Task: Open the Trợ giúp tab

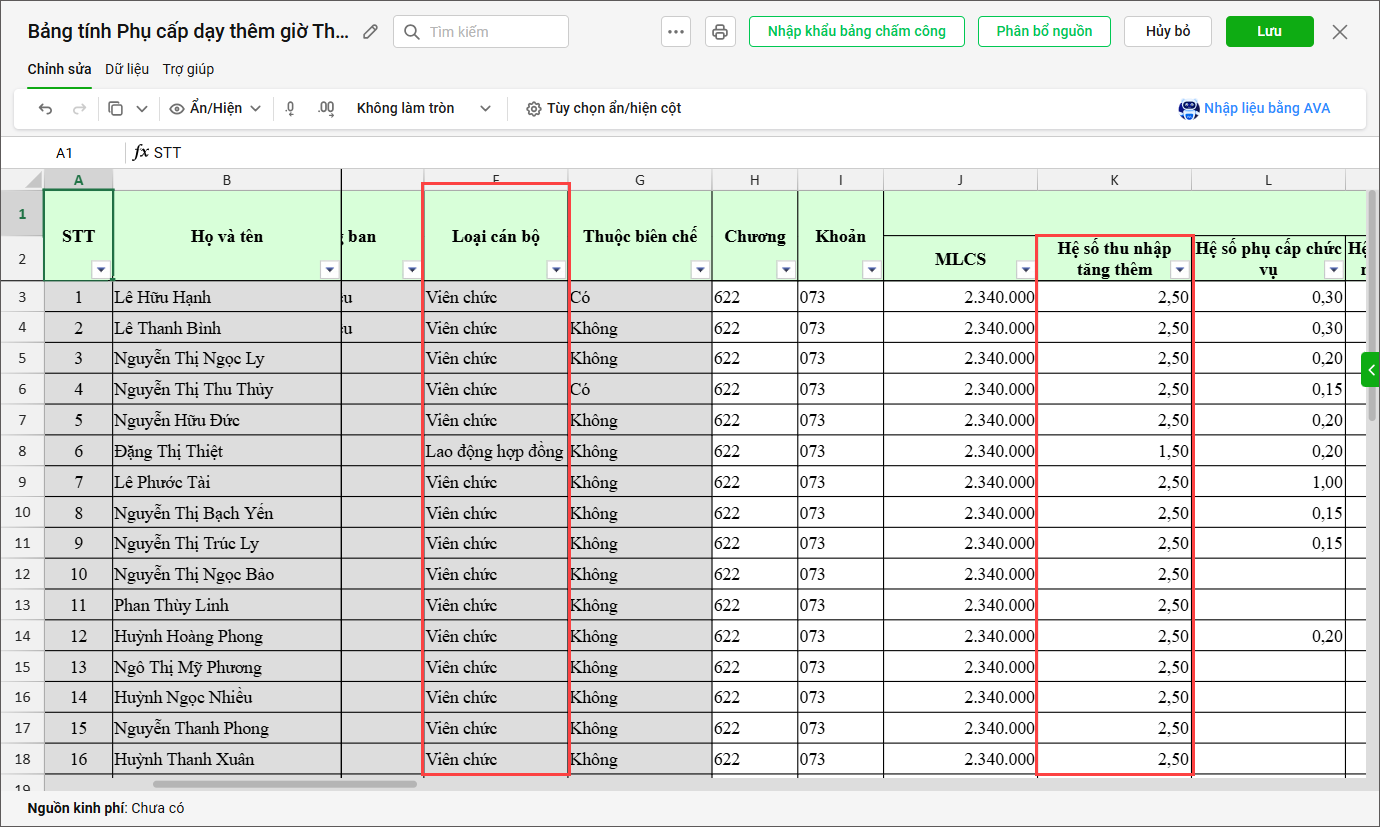Action: 188,69
